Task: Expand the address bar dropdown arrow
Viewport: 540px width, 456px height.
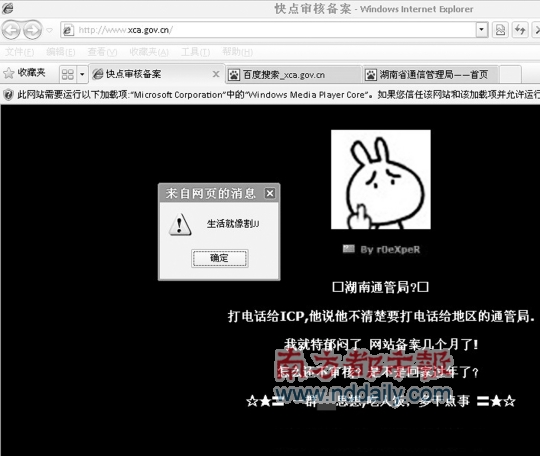Action: (482, 30)
